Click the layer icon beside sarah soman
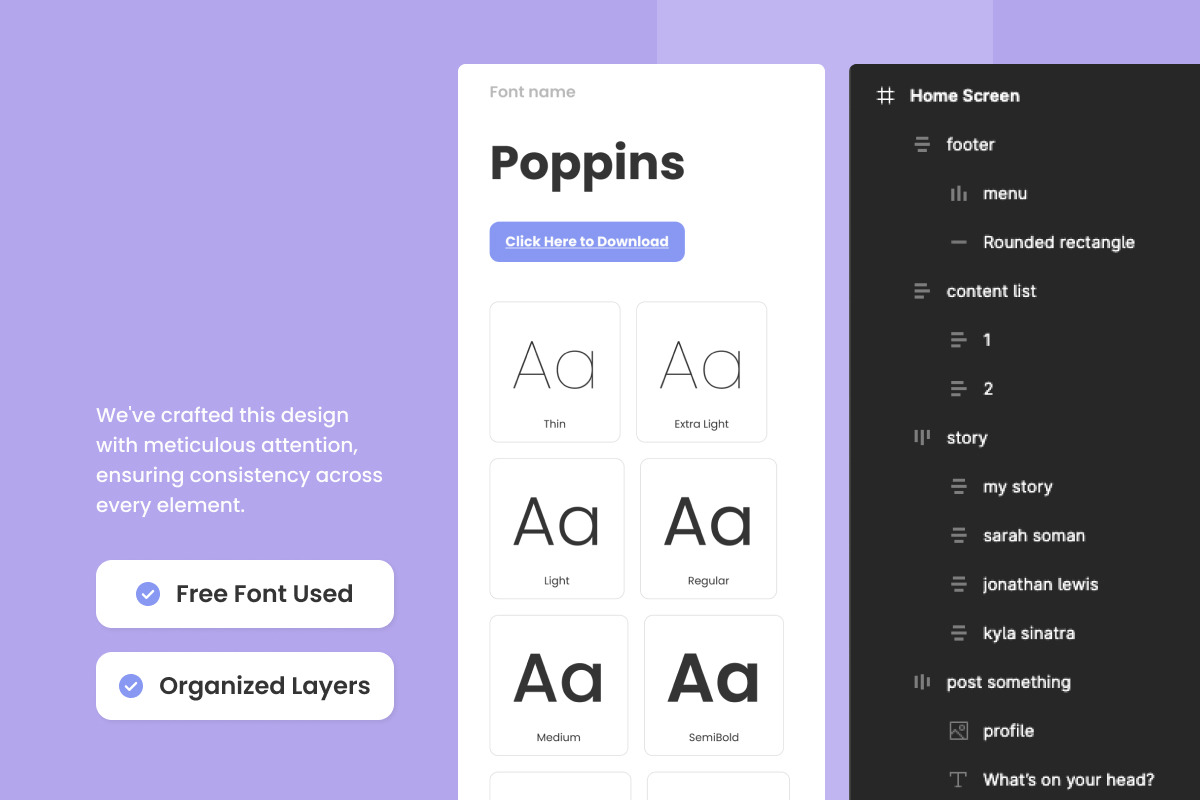The height and width of the screenshot is (800, 1200). tap(959, 536)
